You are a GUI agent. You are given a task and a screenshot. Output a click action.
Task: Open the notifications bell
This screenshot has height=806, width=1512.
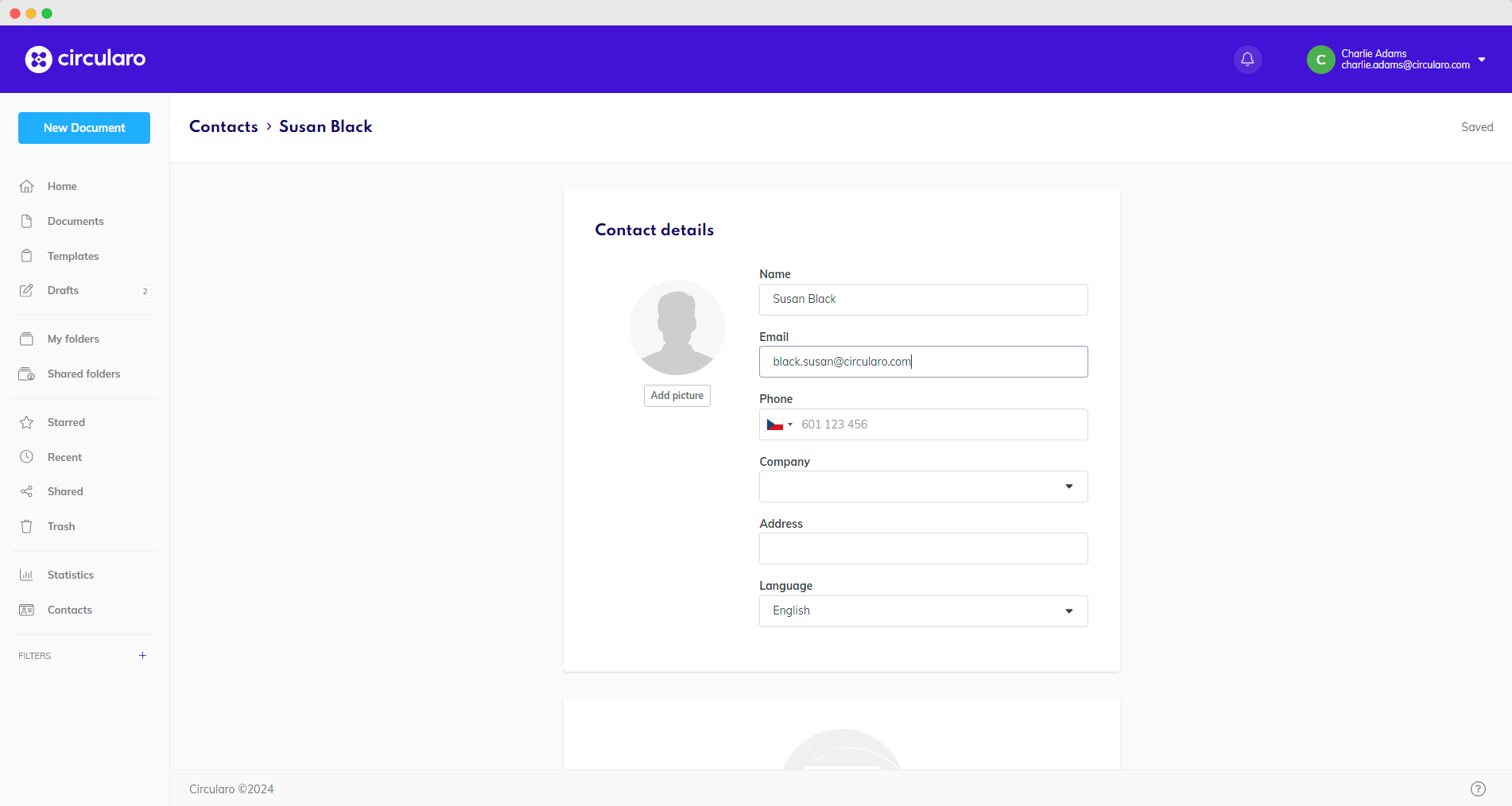(x=1247, y=59)
